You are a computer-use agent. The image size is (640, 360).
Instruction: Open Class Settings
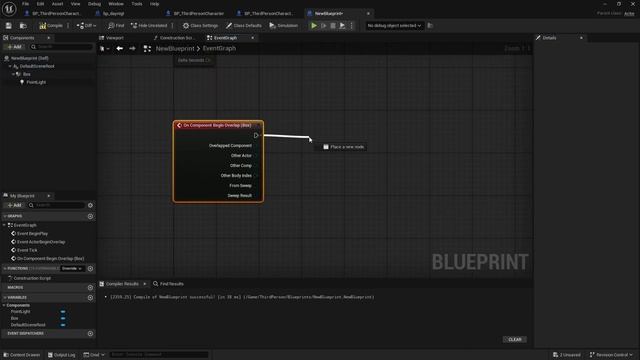[200, 26]
